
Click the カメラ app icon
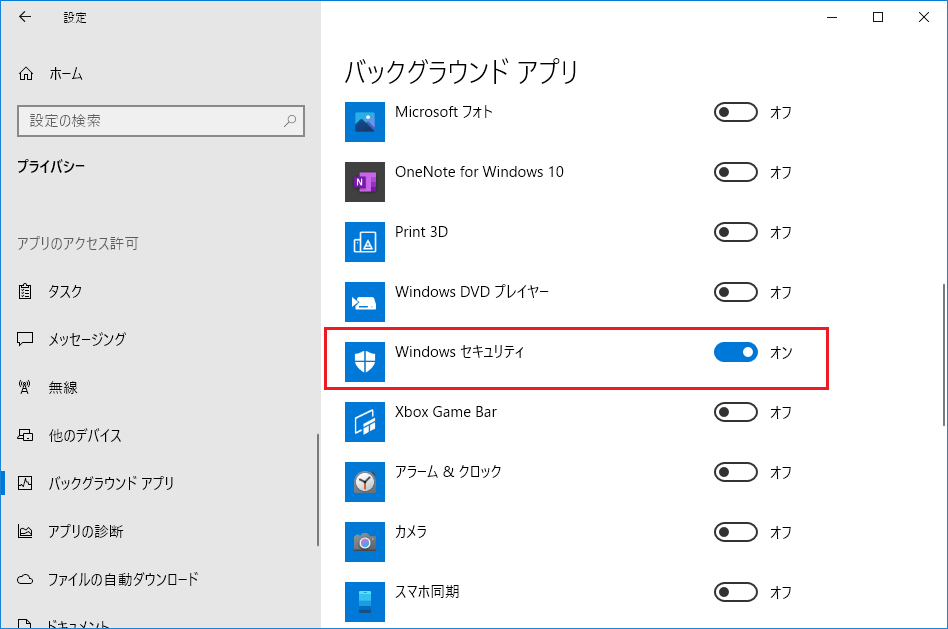(x=365, y=541)
